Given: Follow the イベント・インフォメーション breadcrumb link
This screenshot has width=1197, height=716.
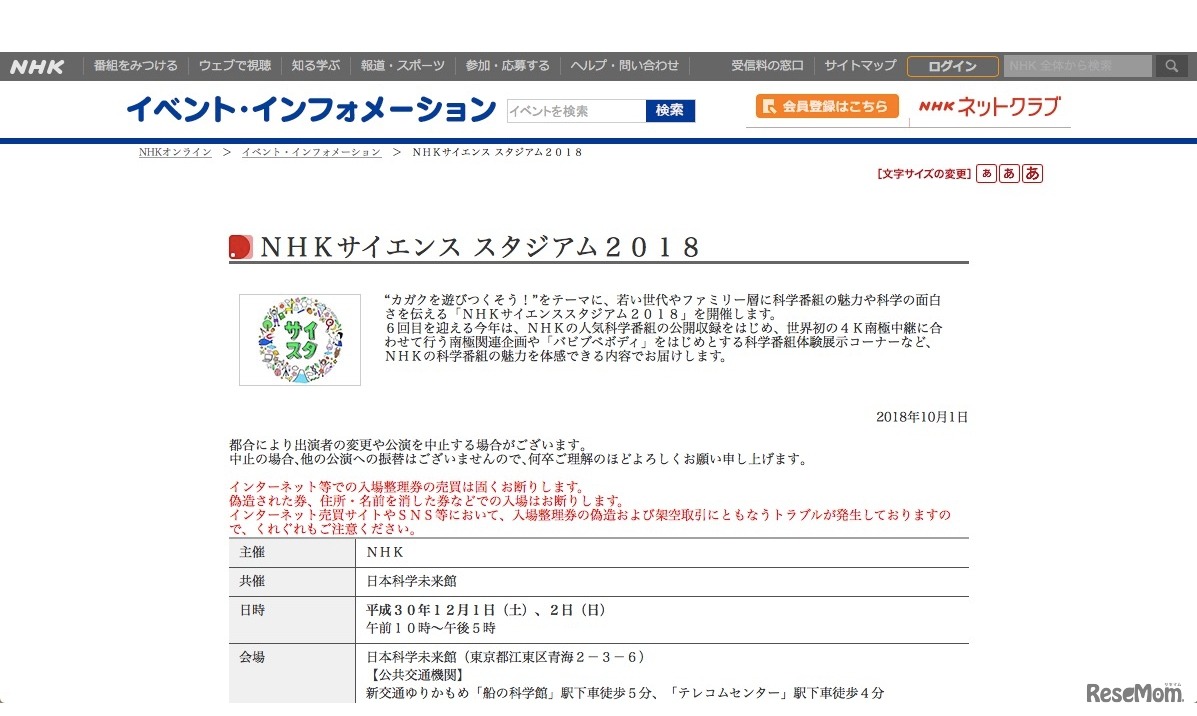Looking at the screenshot, I should point(311,152).
